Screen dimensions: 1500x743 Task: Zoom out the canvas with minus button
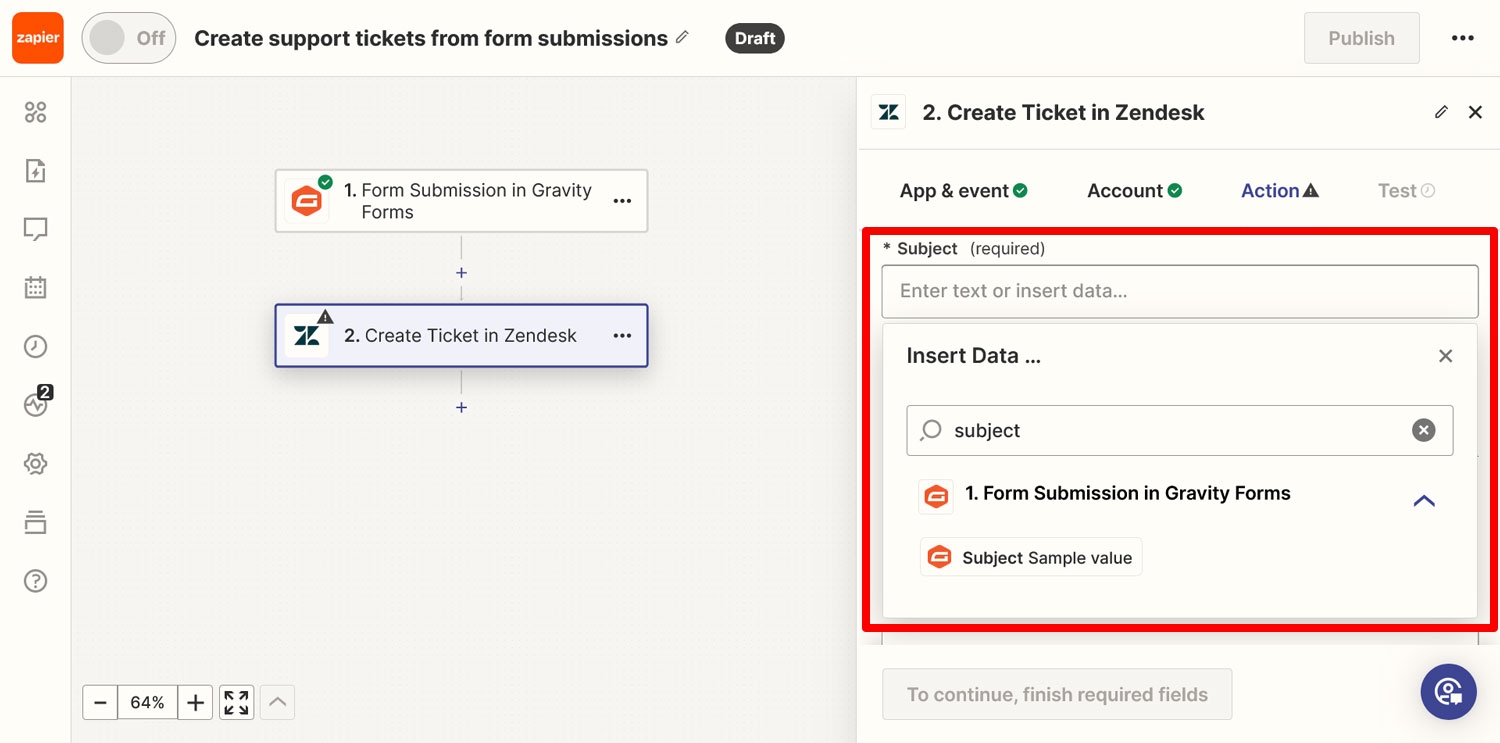tap(100, 703)
